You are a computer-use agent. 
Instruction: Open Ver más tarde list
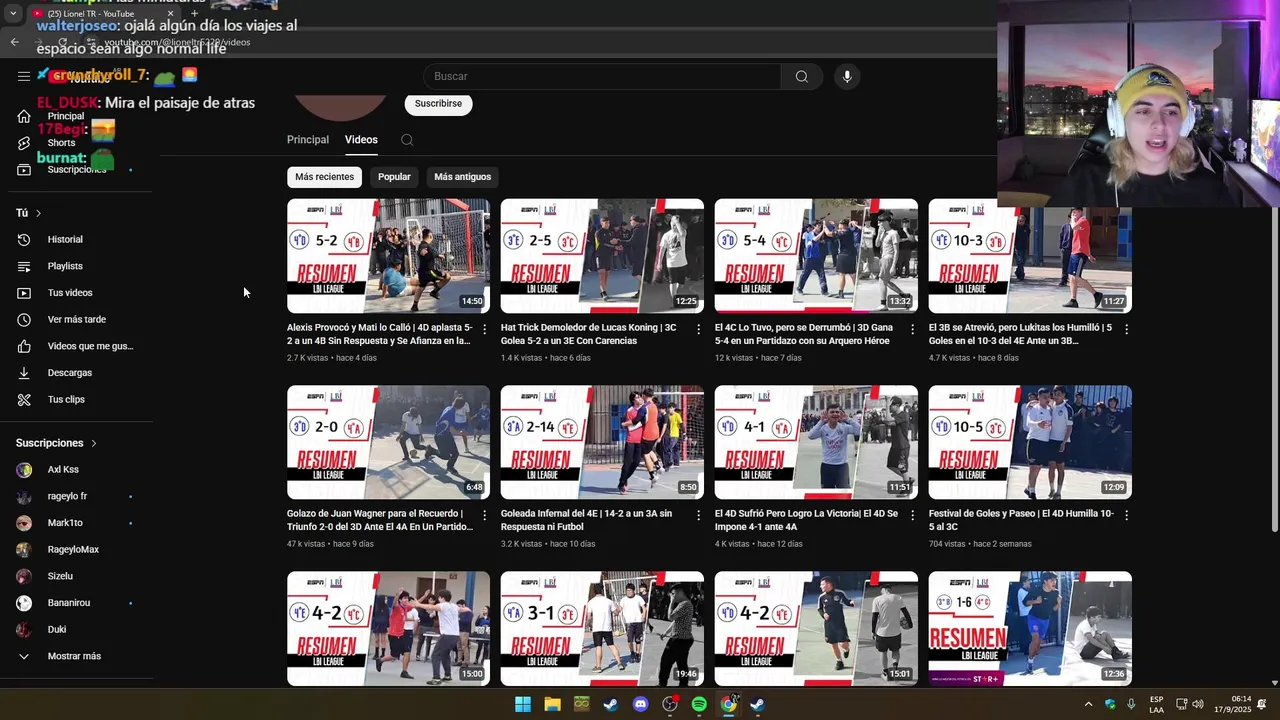click(x=76, y=320)
